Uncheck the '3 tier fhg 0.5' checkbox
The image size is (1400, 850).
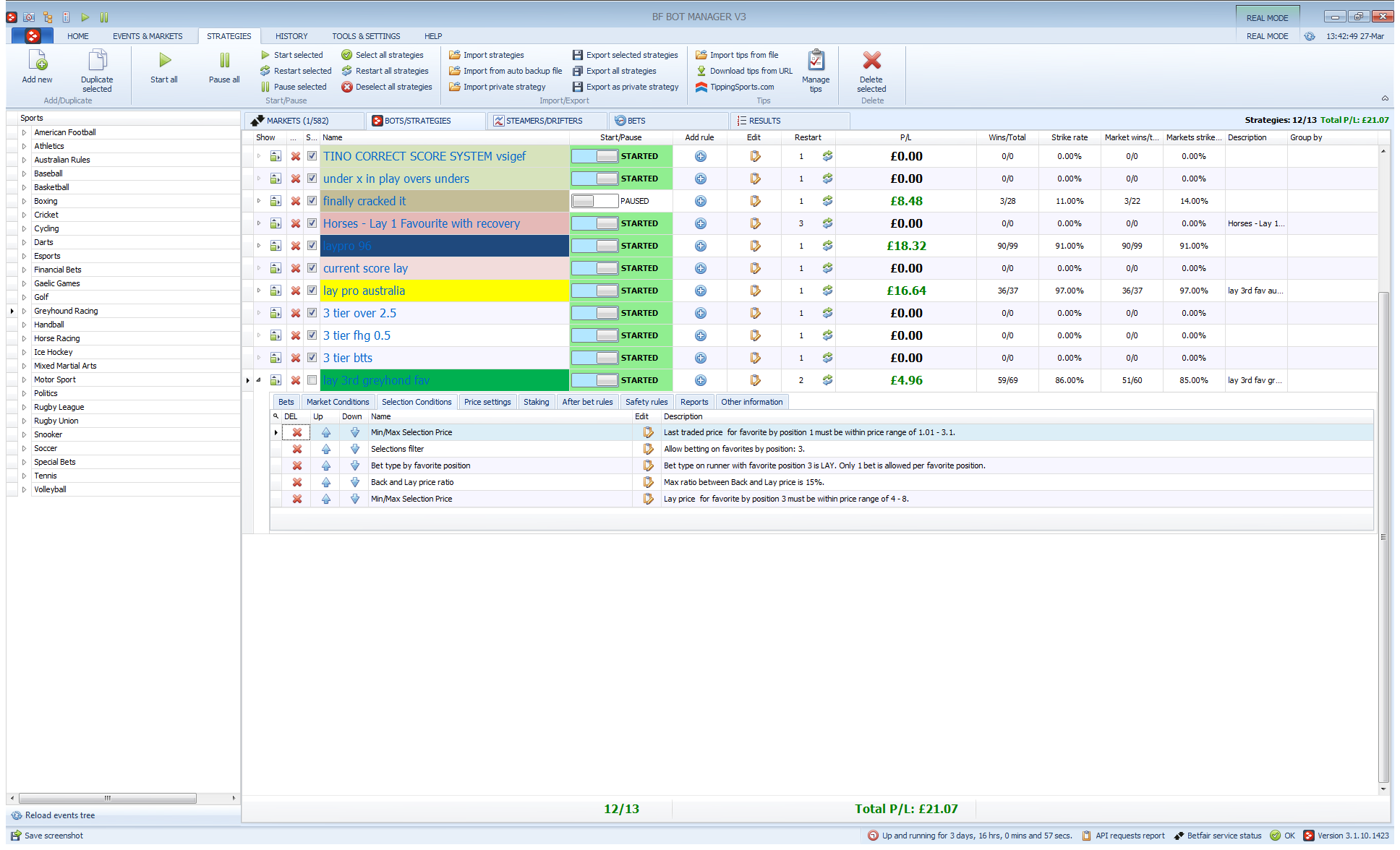click(x=312, y=335)
